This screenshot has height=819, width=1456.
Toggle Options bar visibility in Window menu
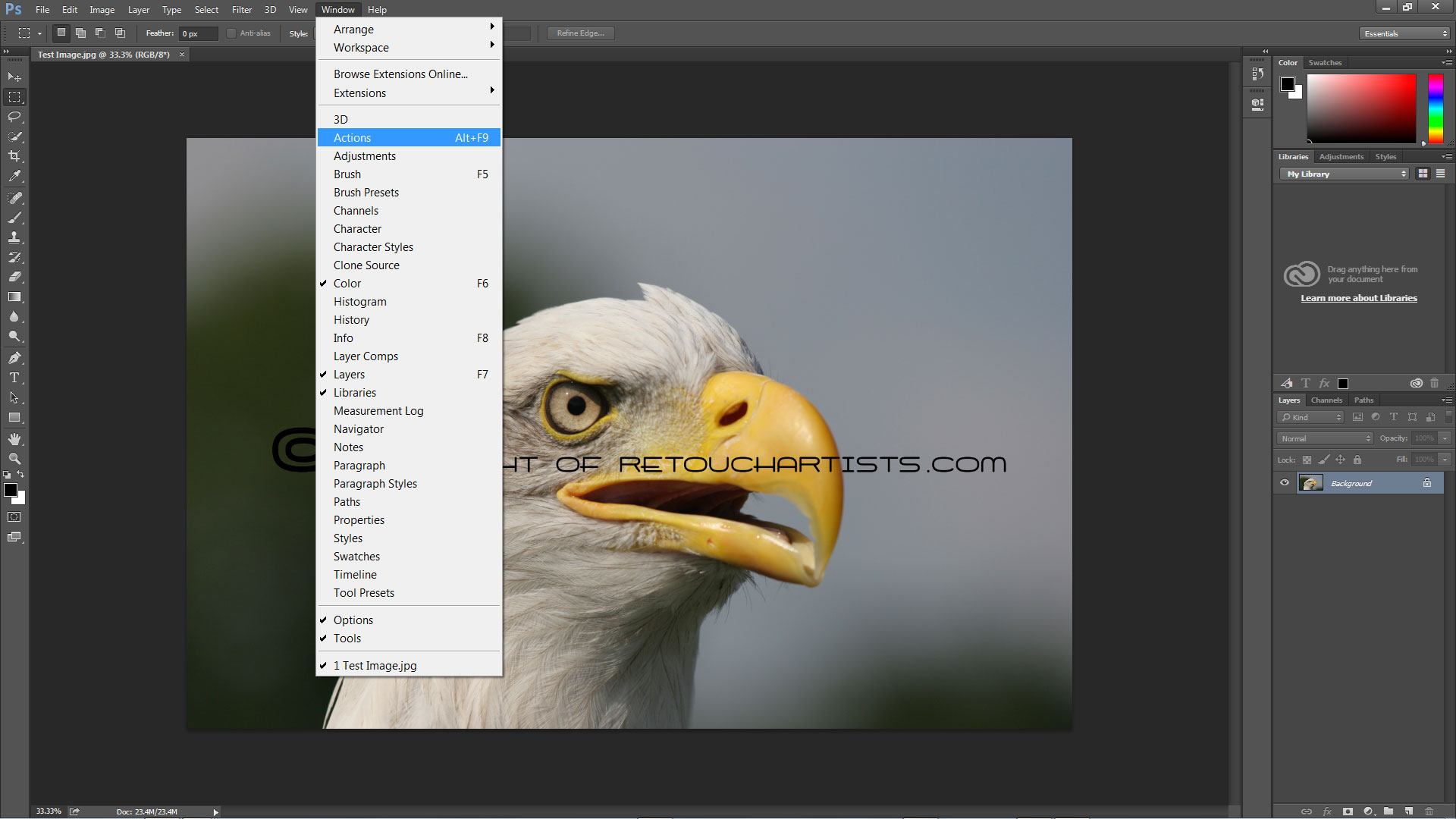click(409, 620)
